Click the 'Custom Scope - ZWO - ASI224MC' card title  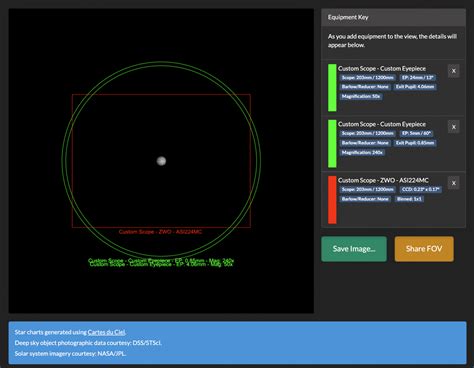(x=383, y=180)
